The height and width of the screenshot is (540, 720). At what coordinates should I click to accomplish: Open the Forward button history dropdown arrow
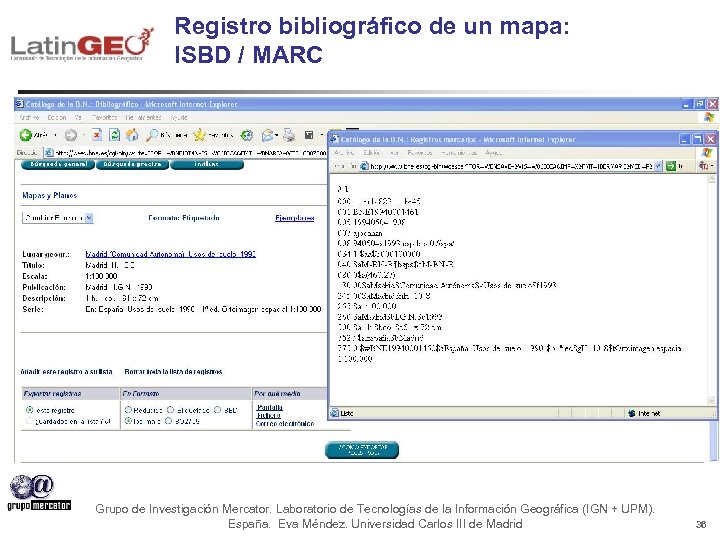(84, 135)
